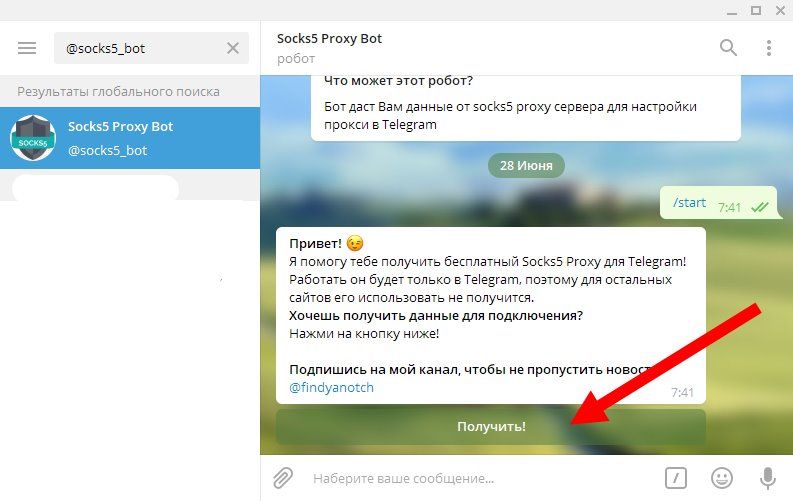Open the three-dot chat options menu
This screenshot has width=793, height=501.
click(x=769, y=48)
